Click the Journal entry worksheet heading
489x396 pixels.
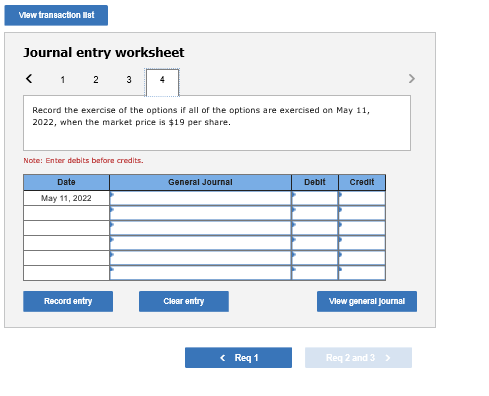tap(104, 53)
